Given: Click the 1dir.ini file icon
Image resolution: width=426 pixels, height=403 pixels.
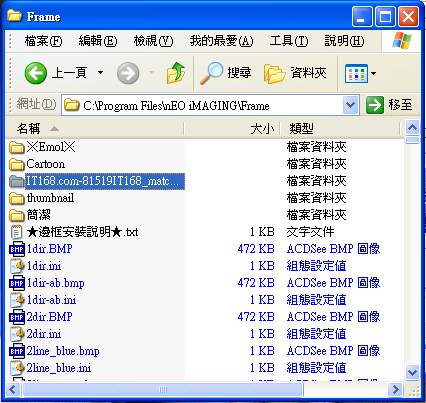Looking at the screenshot, I should click(x=17, y=266).
